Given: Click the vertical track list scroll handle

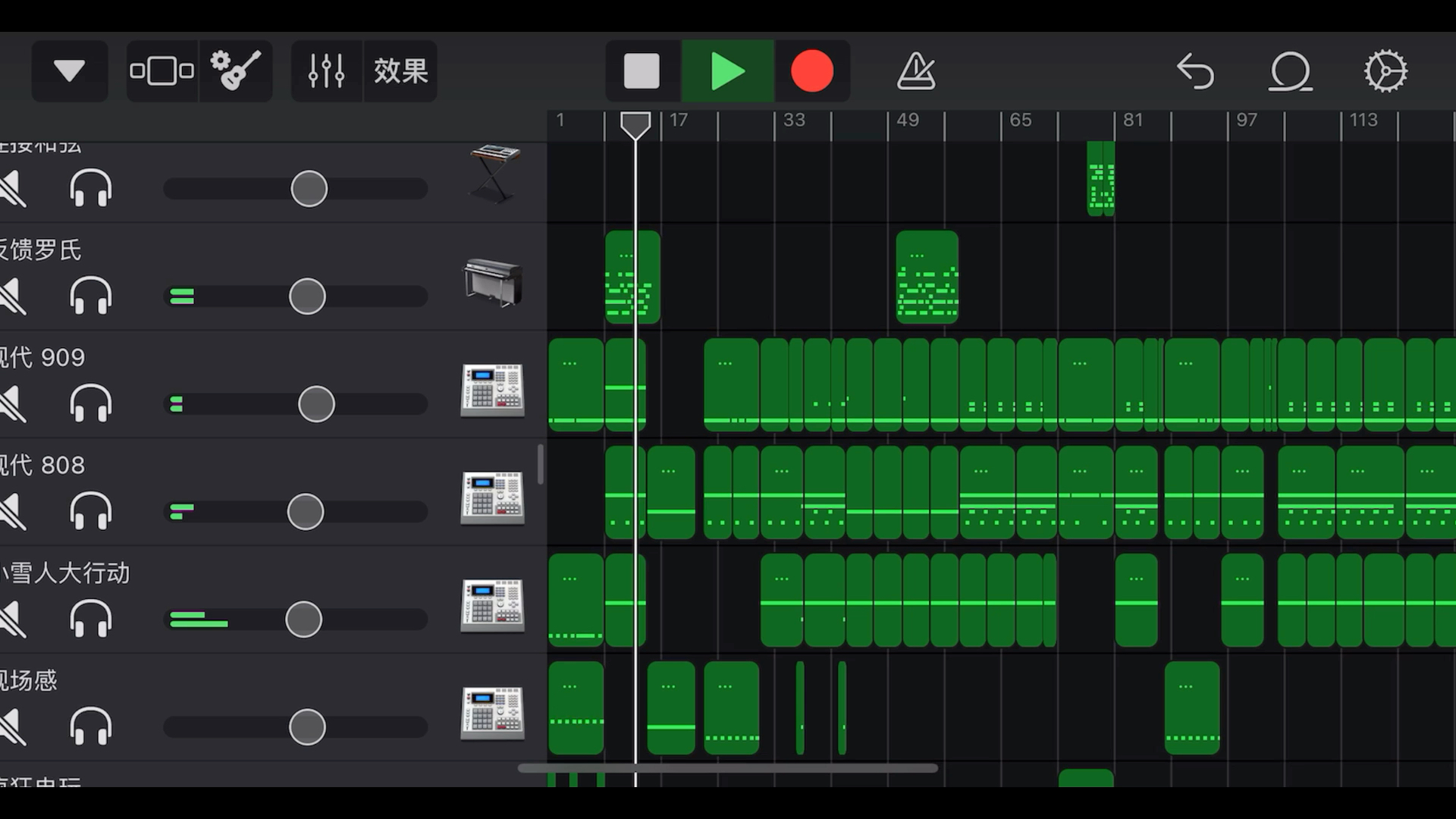Looking at the screenshot, I should pyautogui.click(x=540, y=464).
